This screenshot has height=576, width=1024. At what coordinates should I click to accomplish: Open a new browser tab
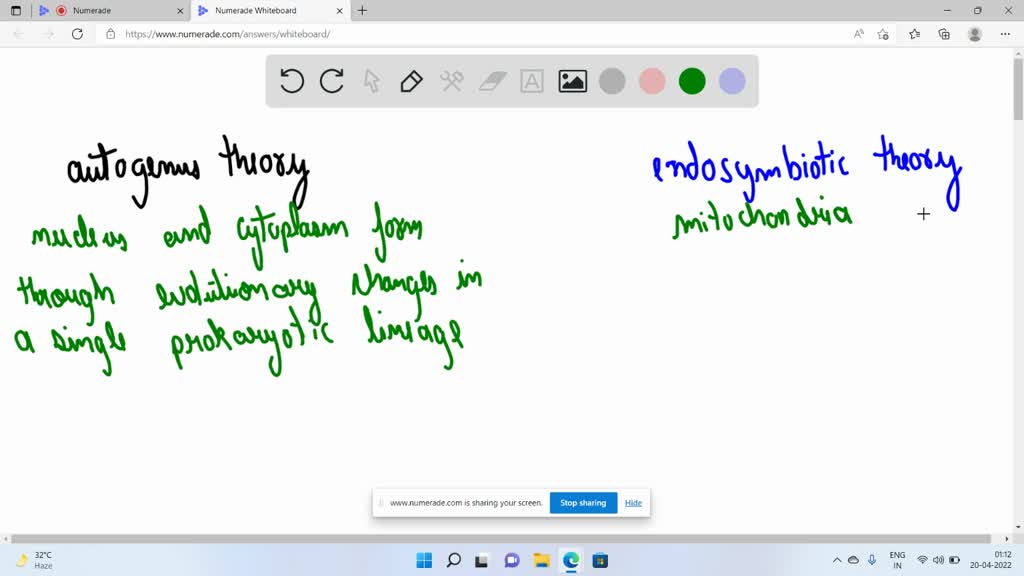362,10
